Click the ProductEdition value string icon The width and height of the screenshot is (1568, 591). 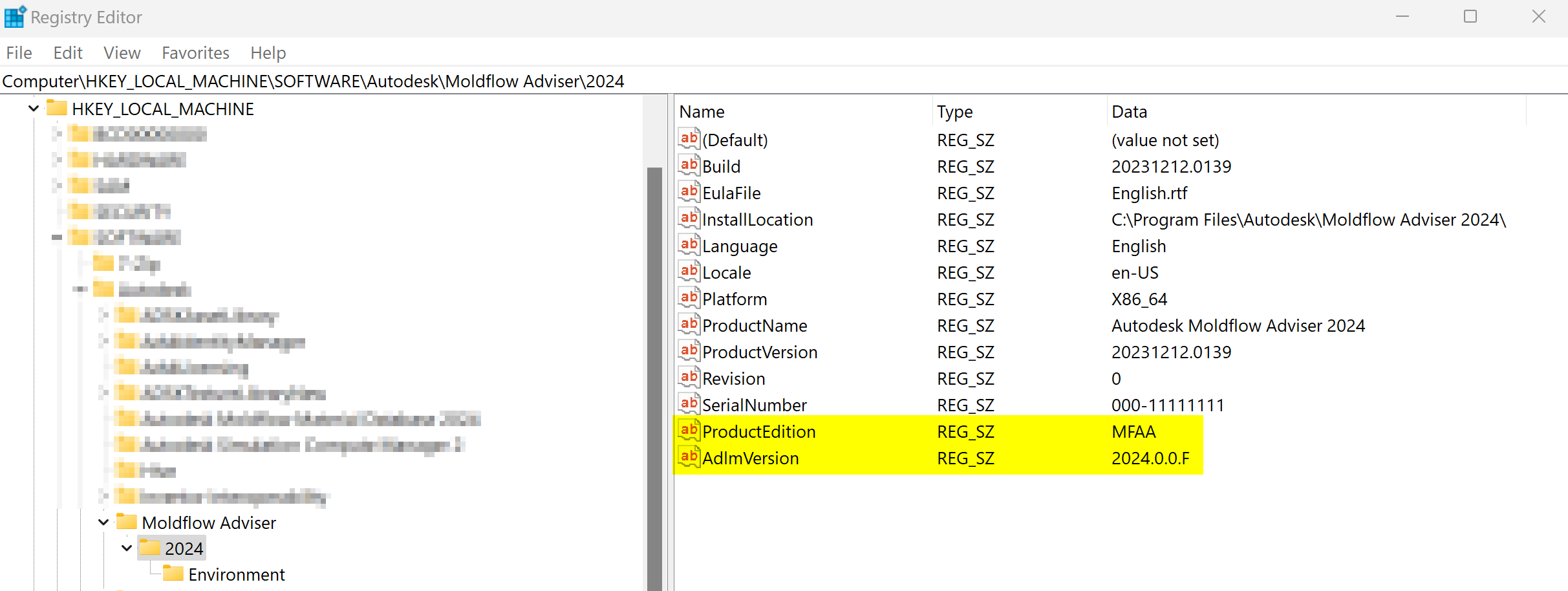[689, 430]
